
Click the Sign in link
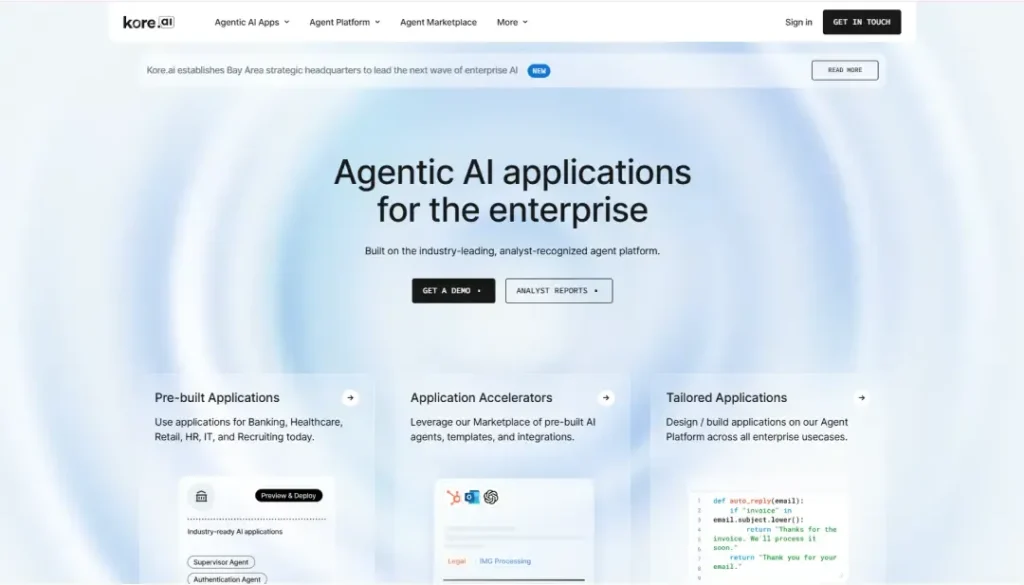799,22
